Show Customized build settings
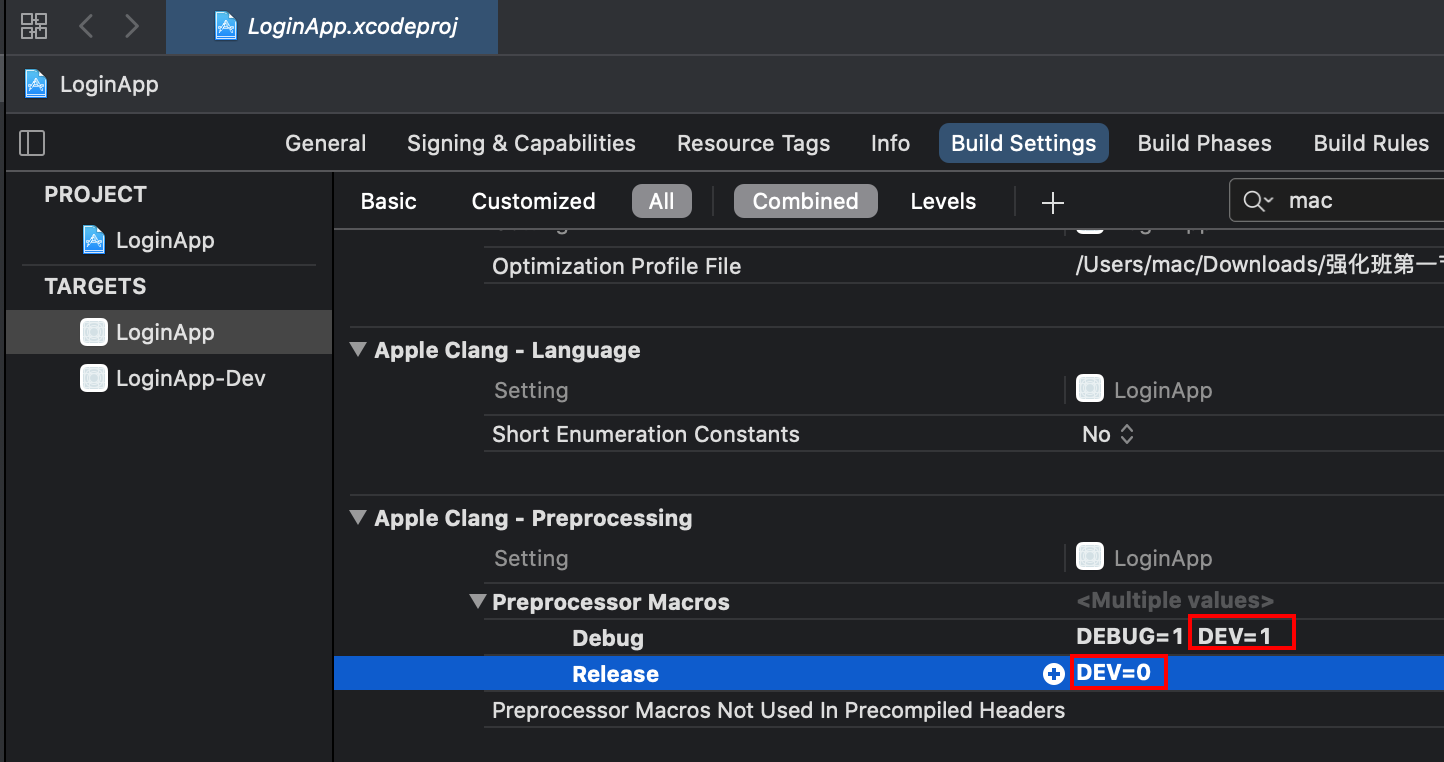The width and height of the screenshot is (1444, 762). click(x=533, y=201)
